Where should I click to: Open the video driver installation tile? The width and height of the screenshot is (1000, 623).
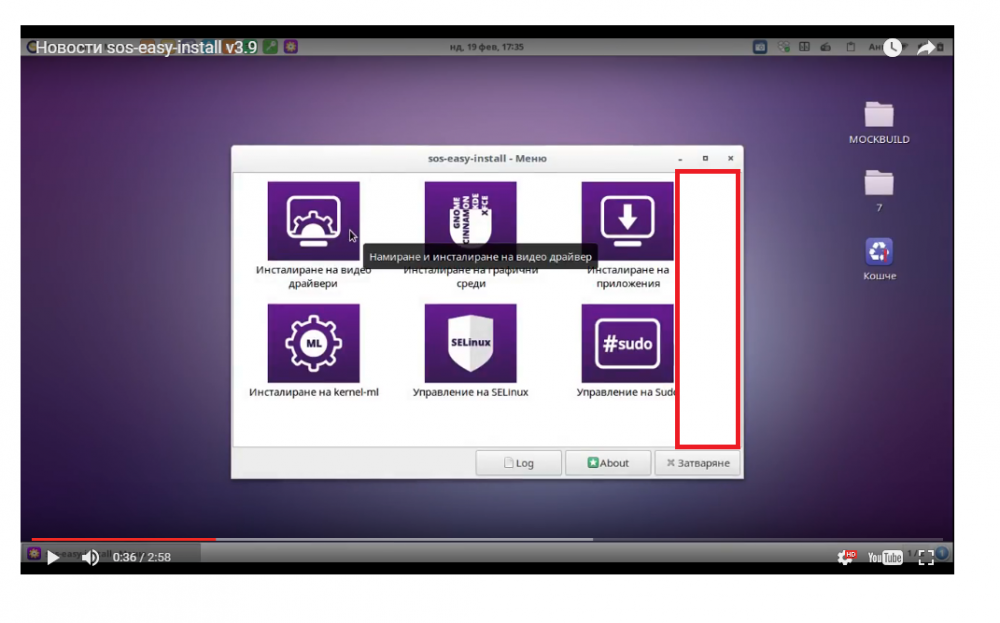(x=313, y=221)
